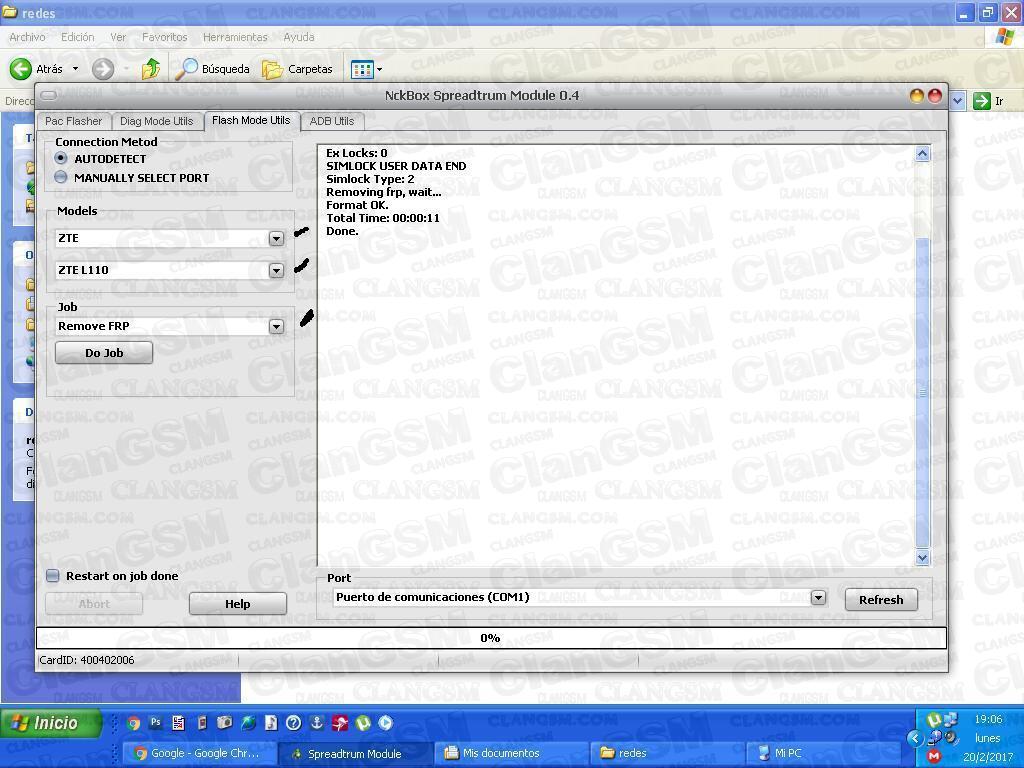Click the Views icon in redes toolbar

[x=361, y=69]
